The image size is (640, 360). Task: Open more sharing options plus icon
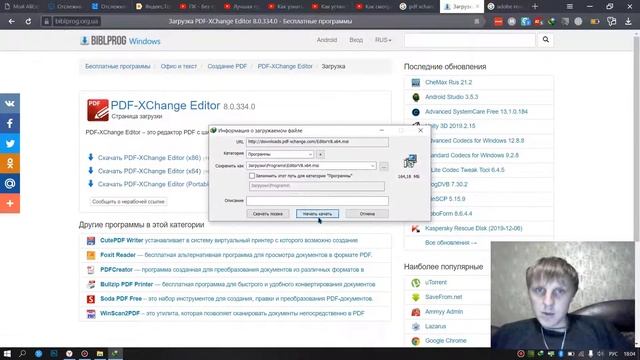coord(10,203)
